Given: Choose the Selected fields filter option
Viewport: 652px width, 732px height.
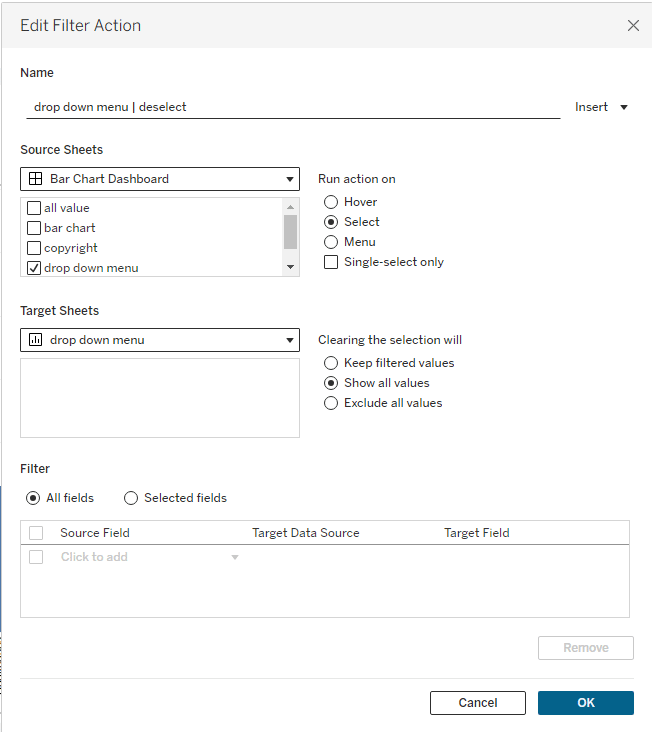Looking at the screenshot, I should point(131,498).
